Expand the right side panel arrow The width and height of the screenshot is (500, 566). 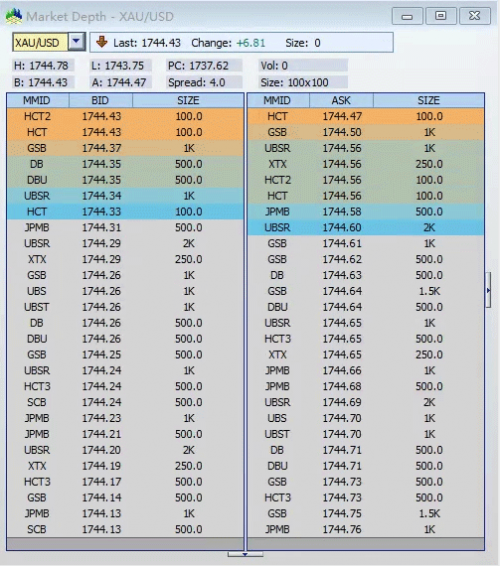[488, 290]
